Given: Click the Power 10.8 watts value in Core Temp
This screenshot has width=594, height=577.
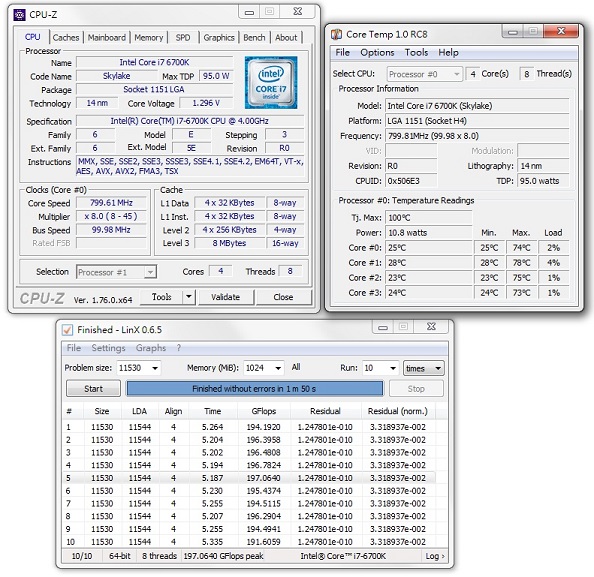Looking at the screenshot, I should click(429, 232).
